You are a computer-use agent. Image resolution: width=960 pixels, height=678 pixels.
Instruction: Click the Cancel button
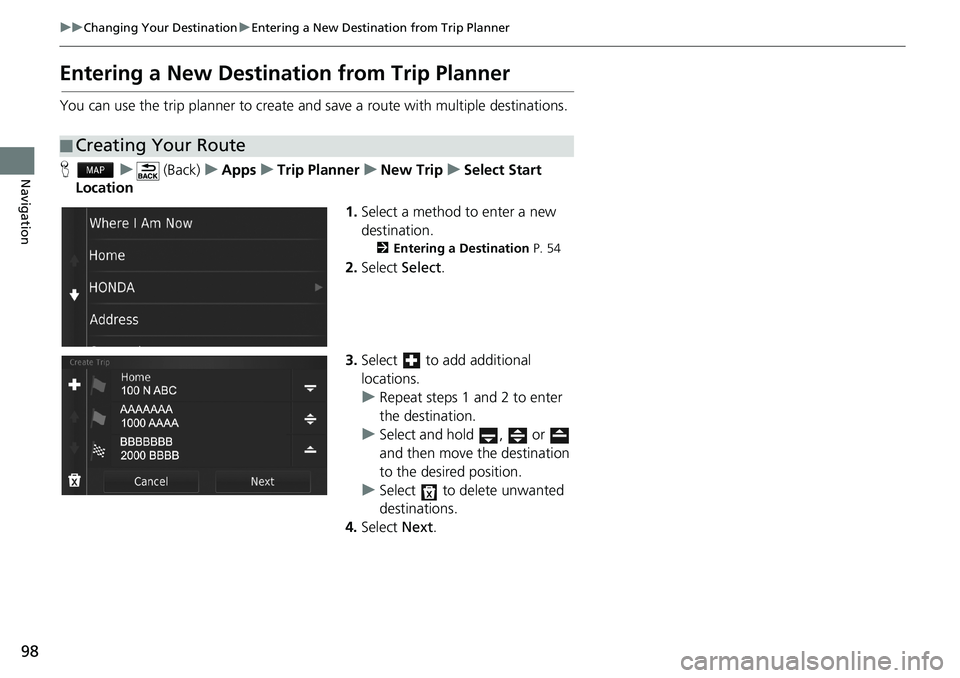151,482
